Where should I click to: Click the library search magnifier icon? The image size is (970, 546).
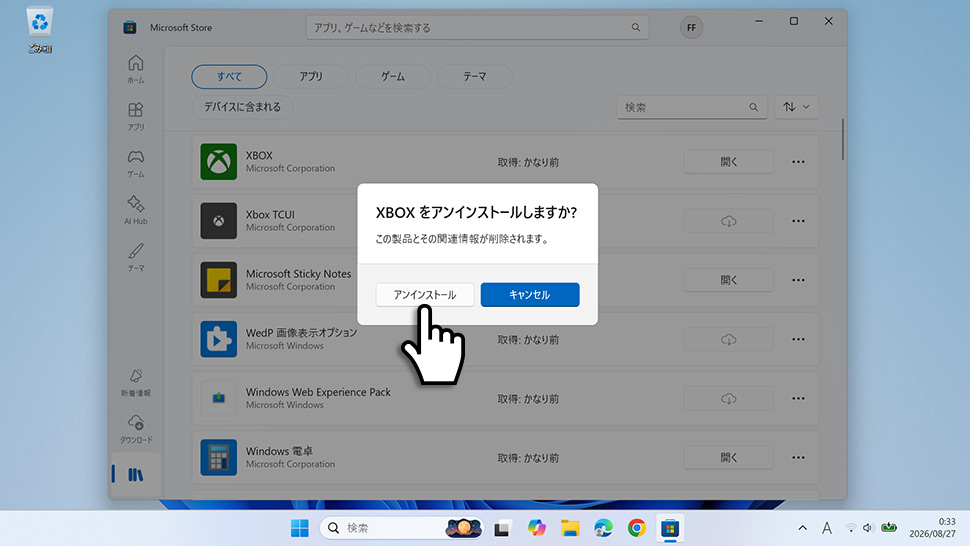click(753, 107)
